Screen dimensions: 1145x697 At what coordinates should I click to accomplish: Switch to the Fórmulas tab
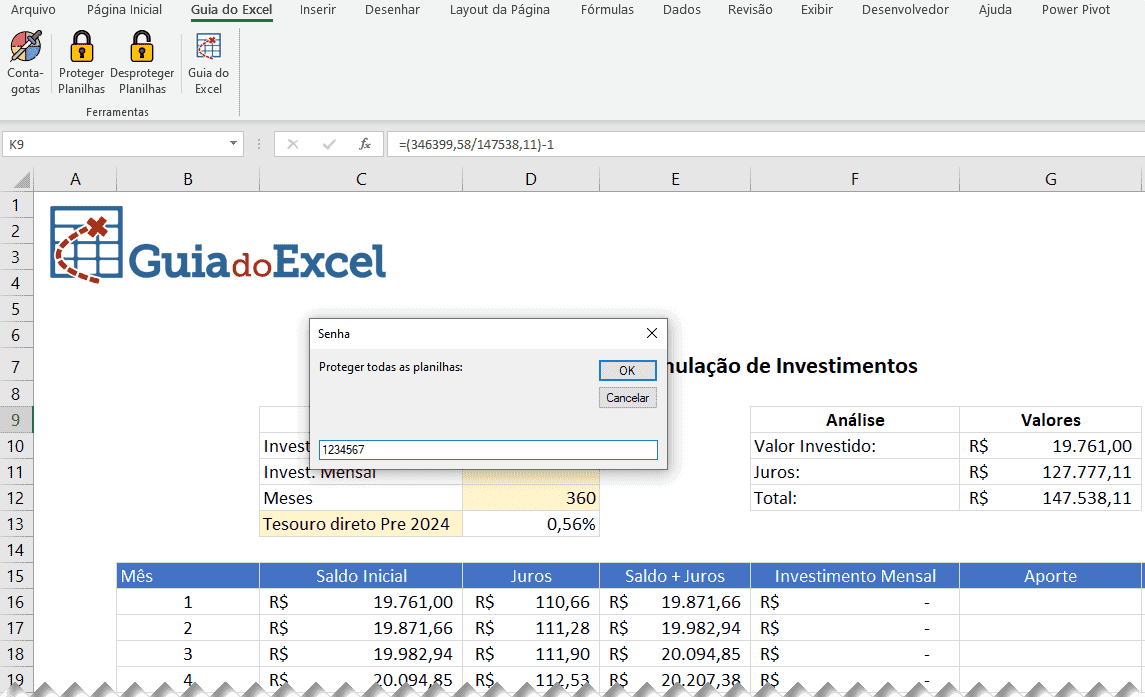point(607,9)
